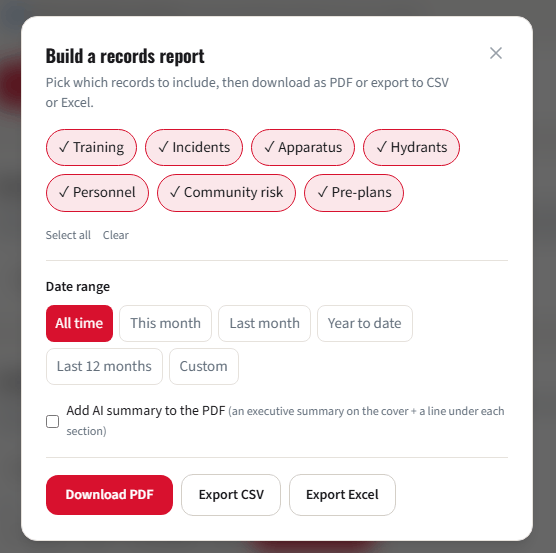Click the Select all link
The image size is (556, 553).
tap(68, 235)
